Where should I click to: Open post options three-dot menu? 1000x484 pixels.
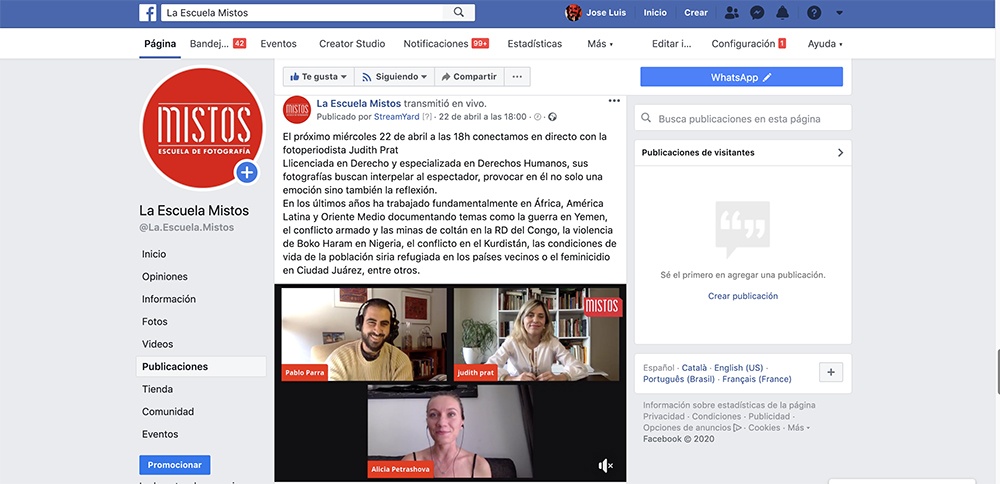click(x=614, y=101)
